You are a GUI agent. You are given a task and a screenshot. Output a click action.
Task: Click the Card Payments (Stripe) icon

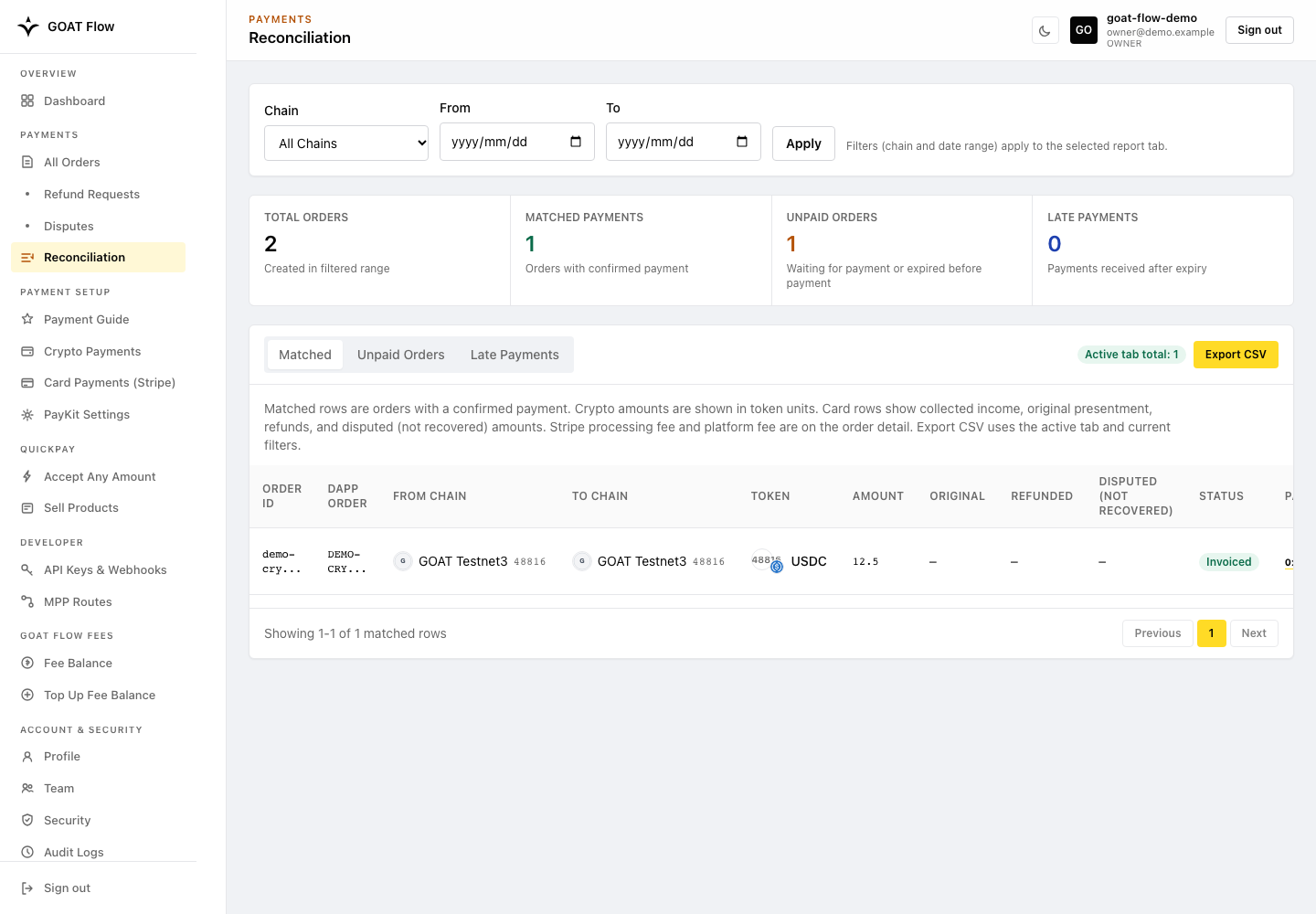[x=27, y=383]
